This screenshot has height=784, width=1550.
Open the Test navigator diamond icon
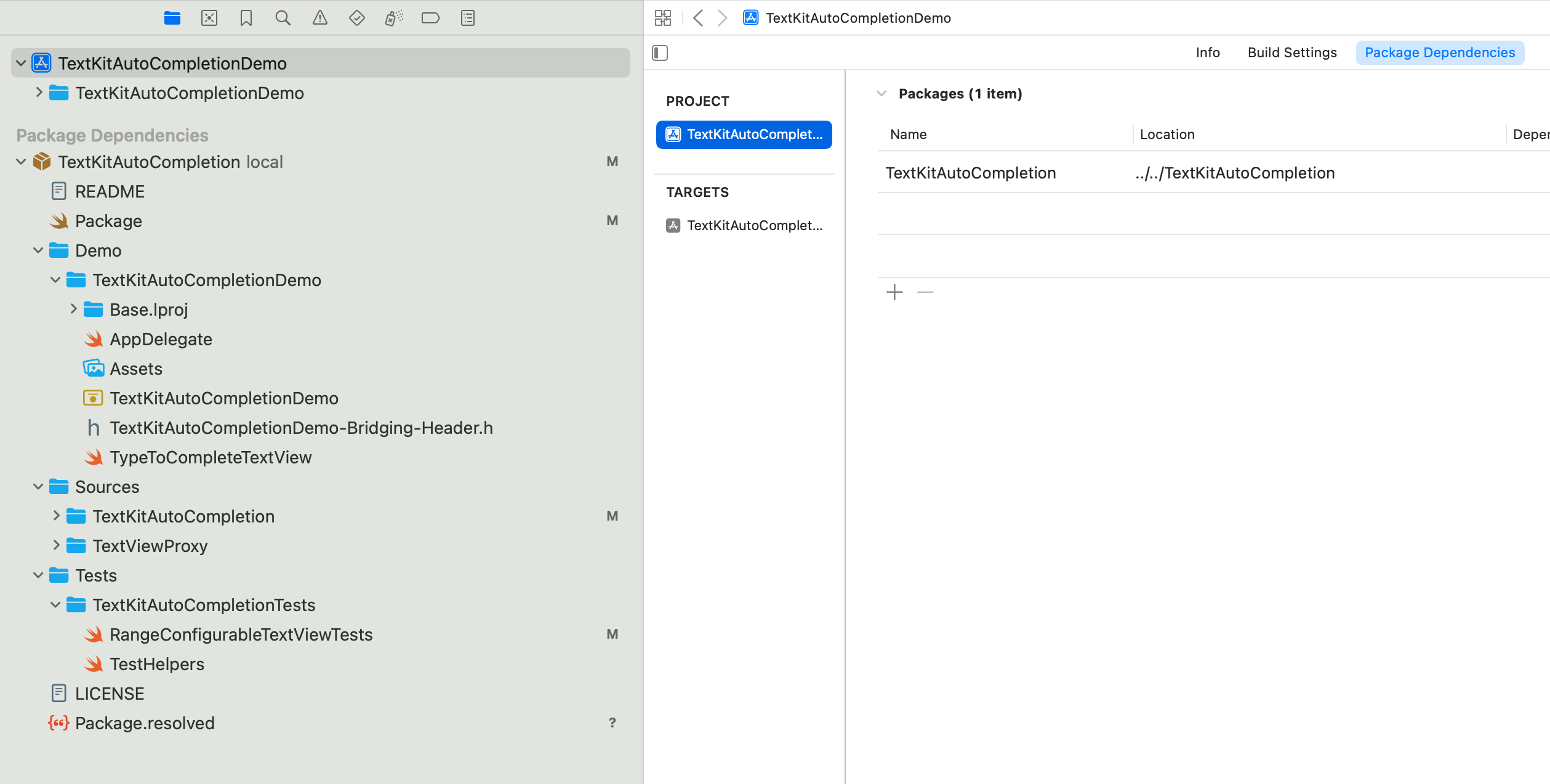point(357,18)
